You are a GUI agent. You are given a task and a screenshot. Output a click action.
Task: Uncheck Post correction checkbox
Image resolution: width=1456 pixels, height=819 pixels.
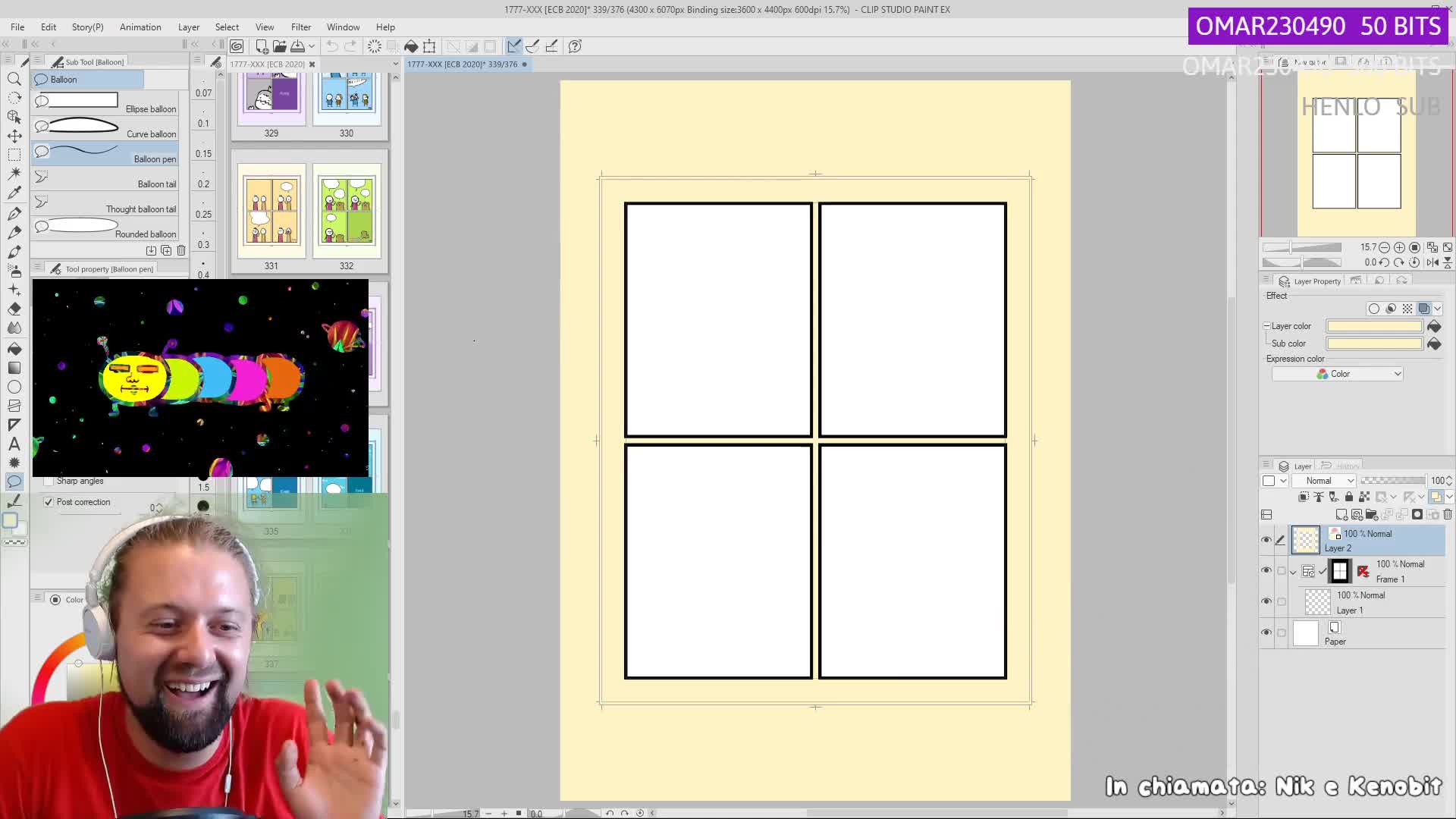coord(49,502)
